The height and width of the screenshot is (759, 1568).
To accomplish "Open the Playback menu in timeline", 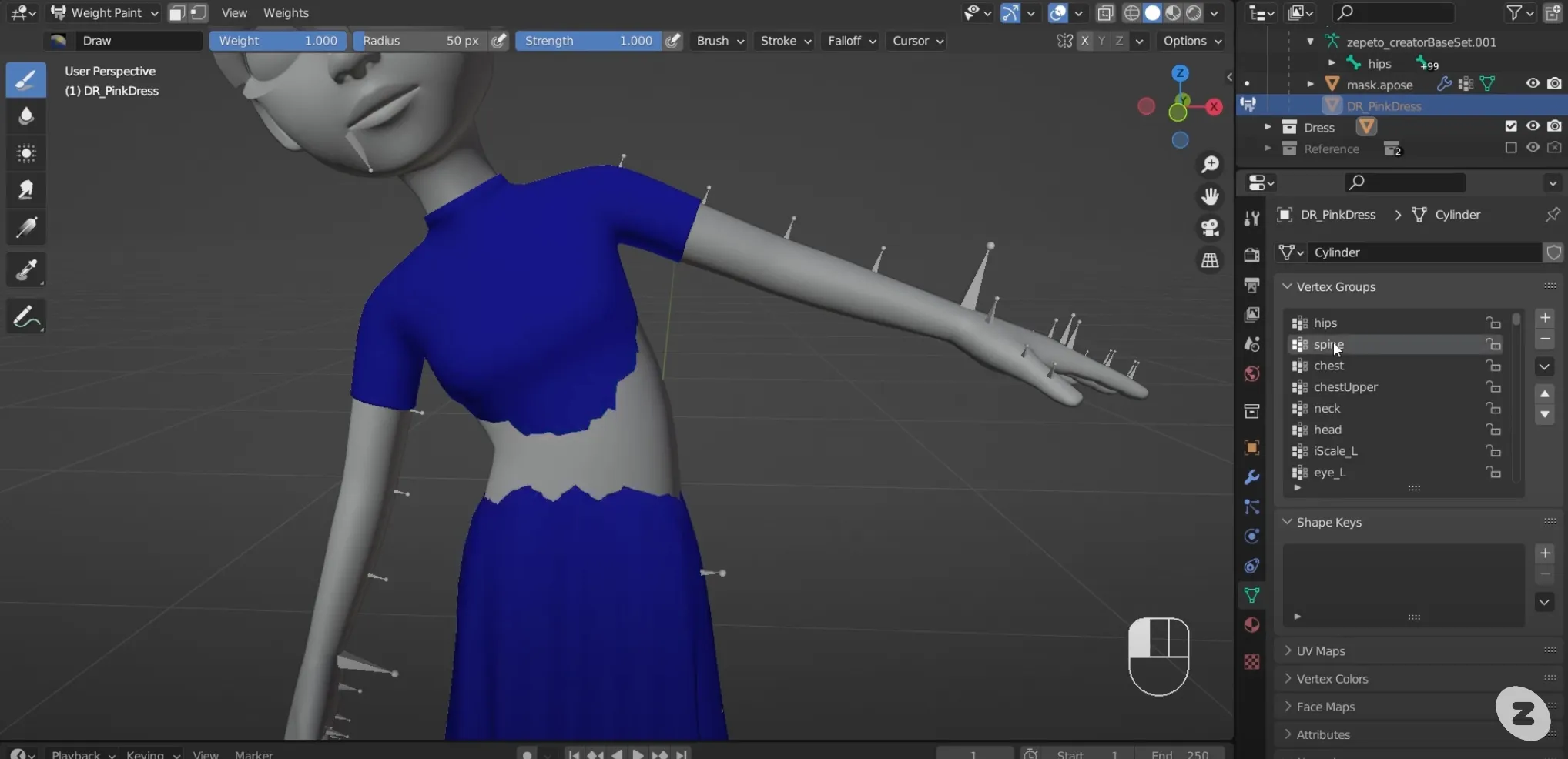I will (x=82, y=754).
